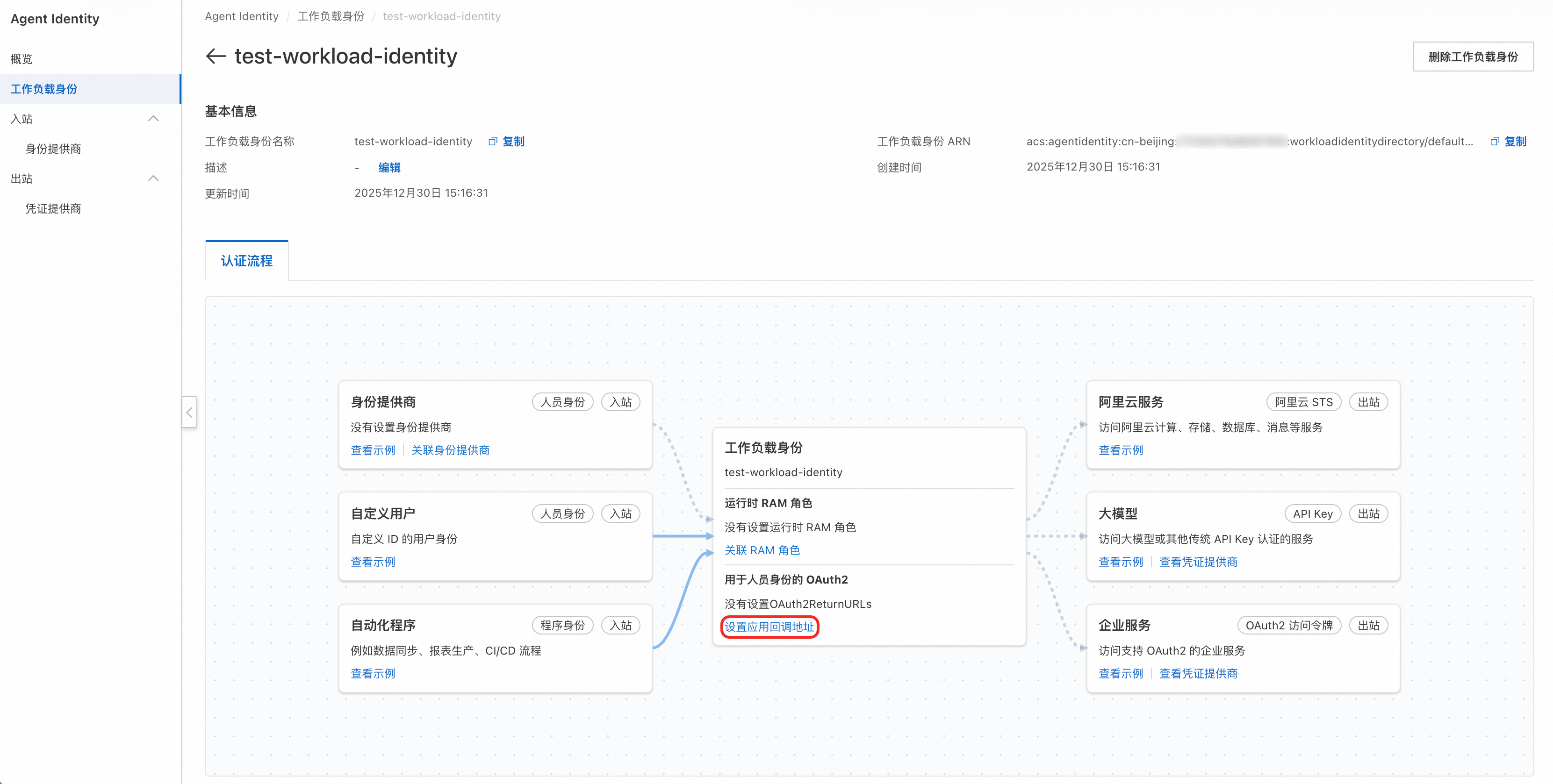Click 设置应用回调地址 link

click(769, 627)
